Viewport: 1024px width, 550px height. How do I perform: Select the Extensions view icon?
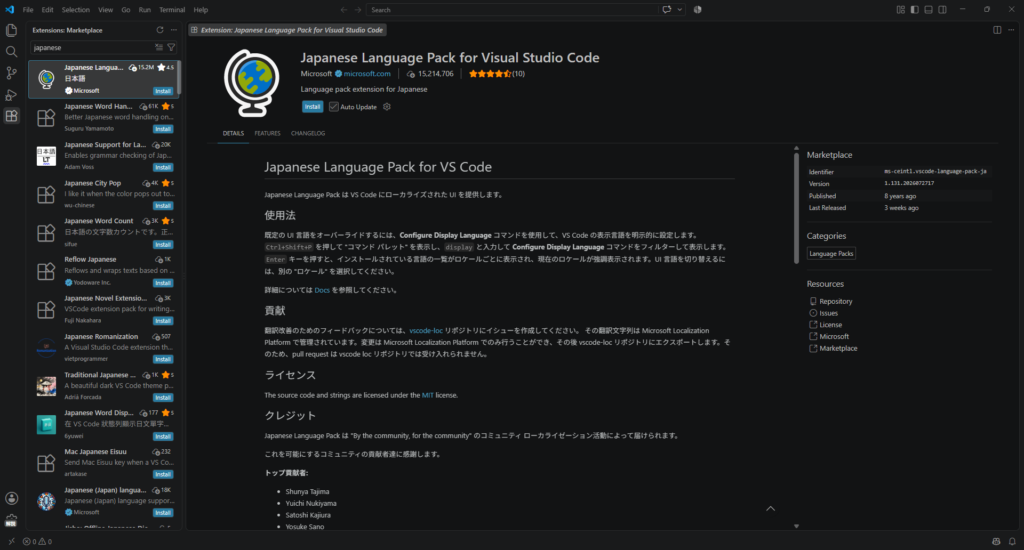click(11, 116)
